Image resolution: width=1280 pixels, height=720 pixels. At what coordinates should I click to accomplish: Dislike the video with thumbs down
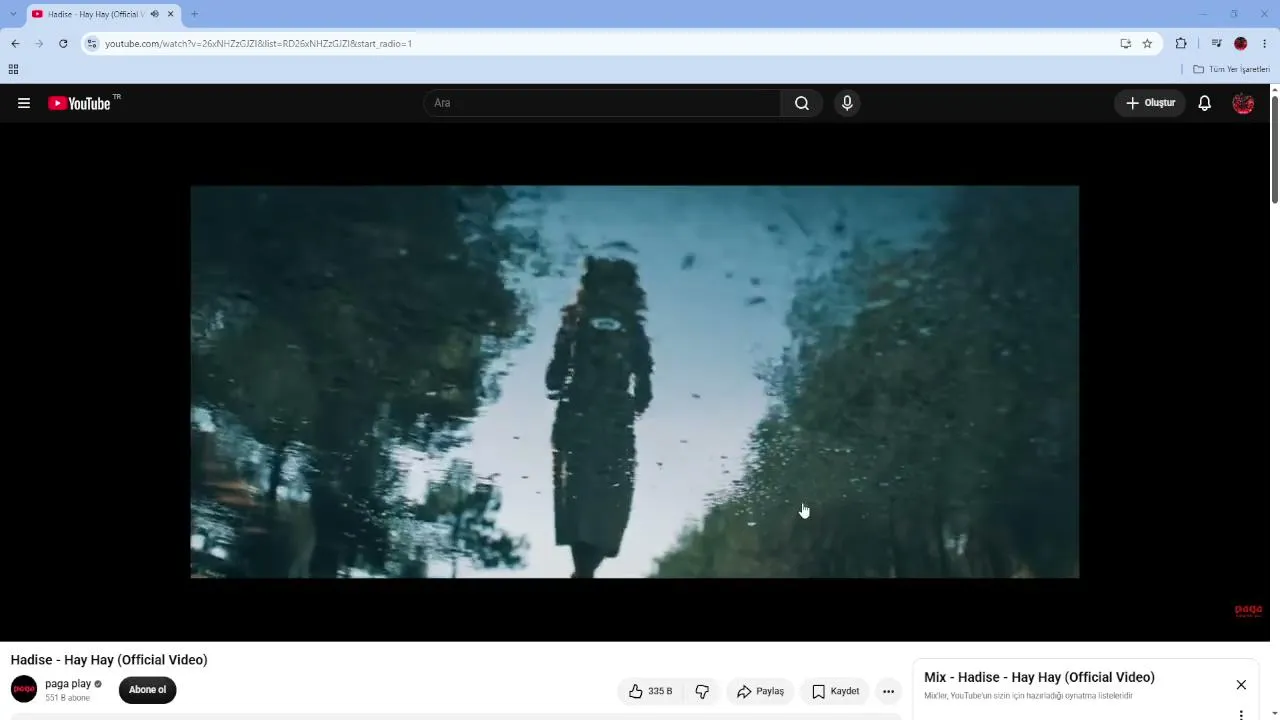coord(702,691)
